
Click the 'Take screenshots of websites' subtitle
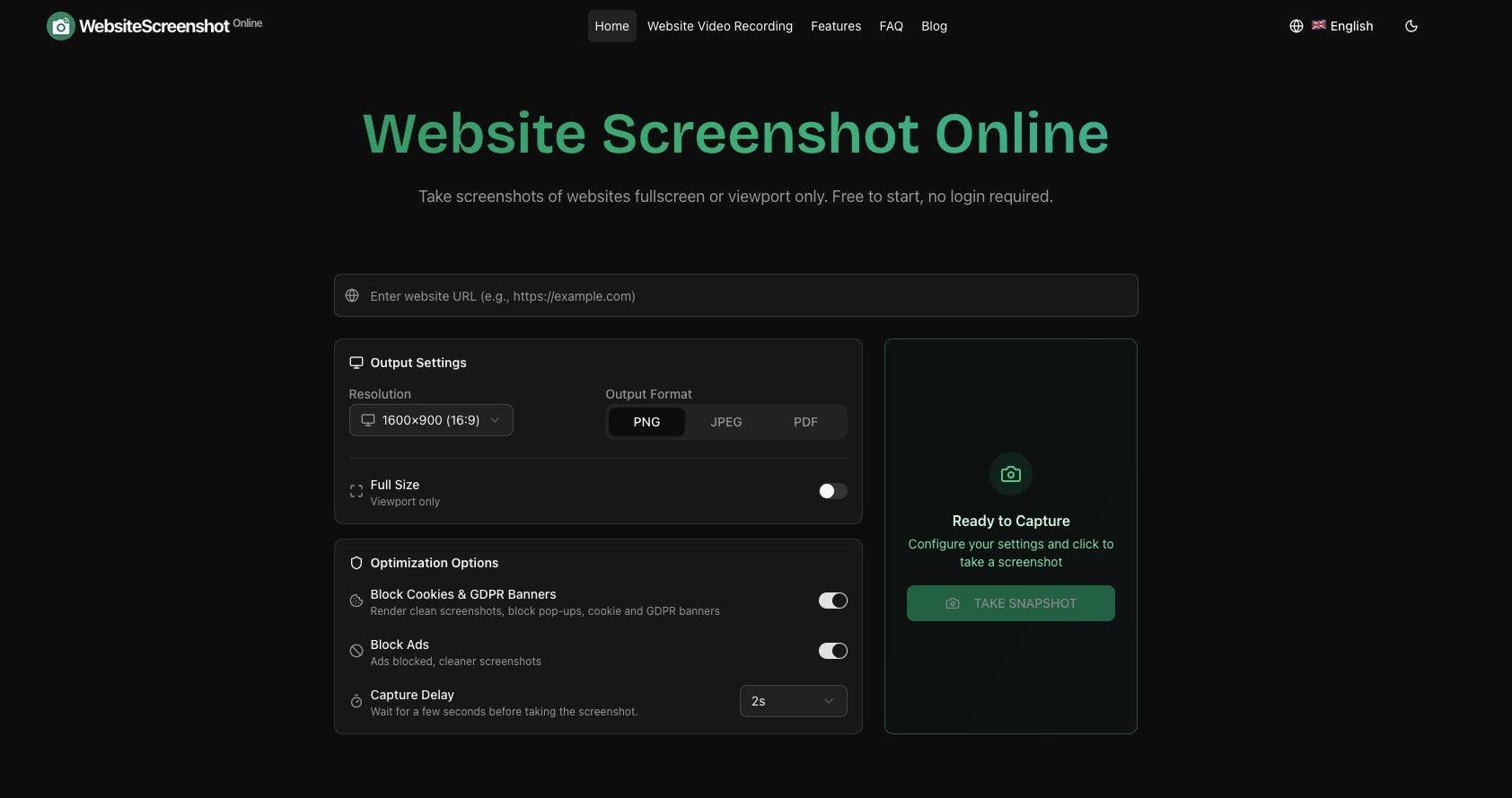(x=735, y=197)
